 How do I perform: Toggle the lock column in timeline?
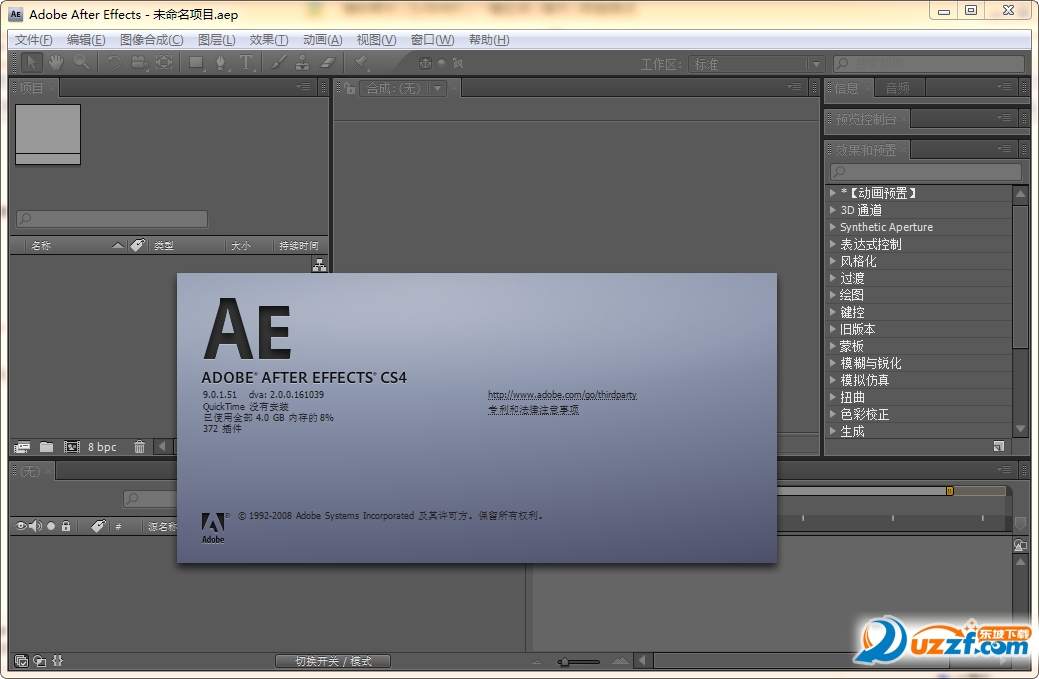coord(66,526)
